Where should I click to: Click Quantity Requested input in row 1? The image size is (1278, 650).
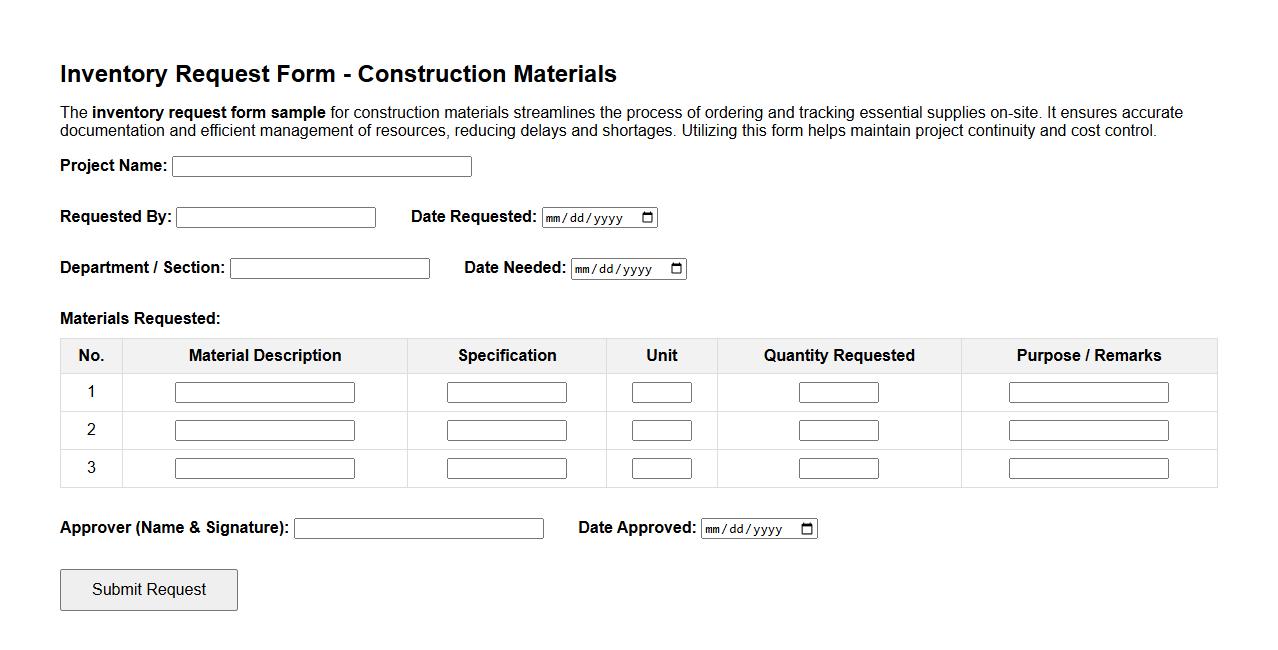pyautogui.click(x=838, y=391)
